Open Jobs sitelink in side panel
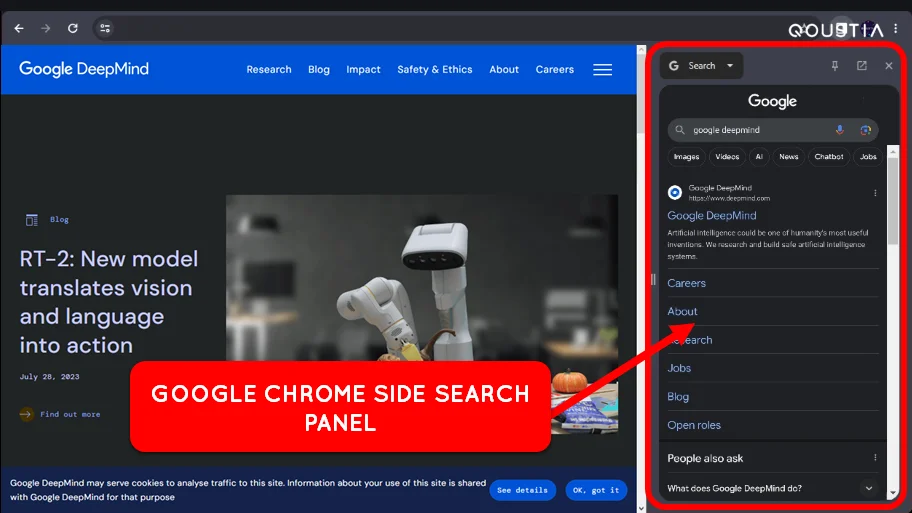 pyautogui.click(x=679, y=368)
